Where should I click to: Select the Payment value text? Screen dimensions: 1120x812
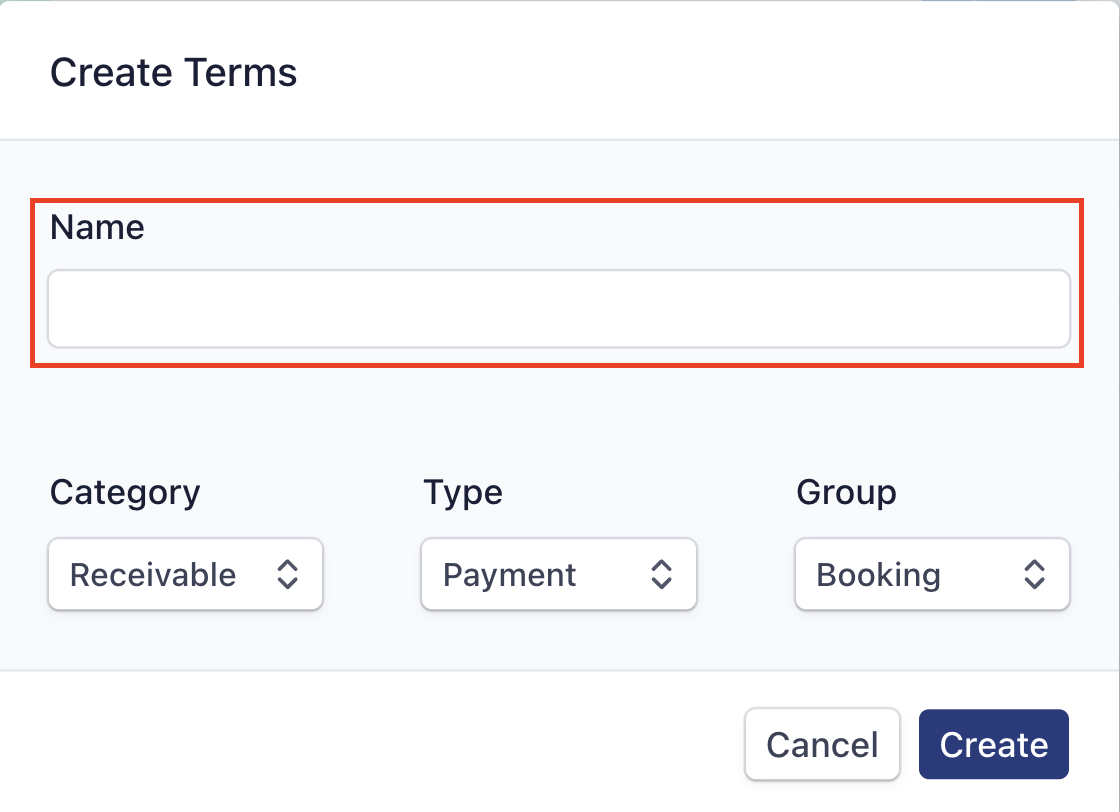pos(510,575)
